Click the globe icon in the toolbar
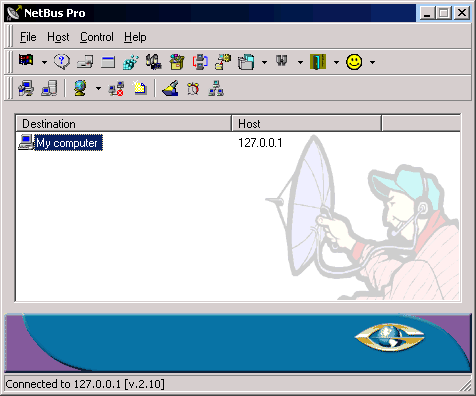476x396 pixels. (80, 88)
